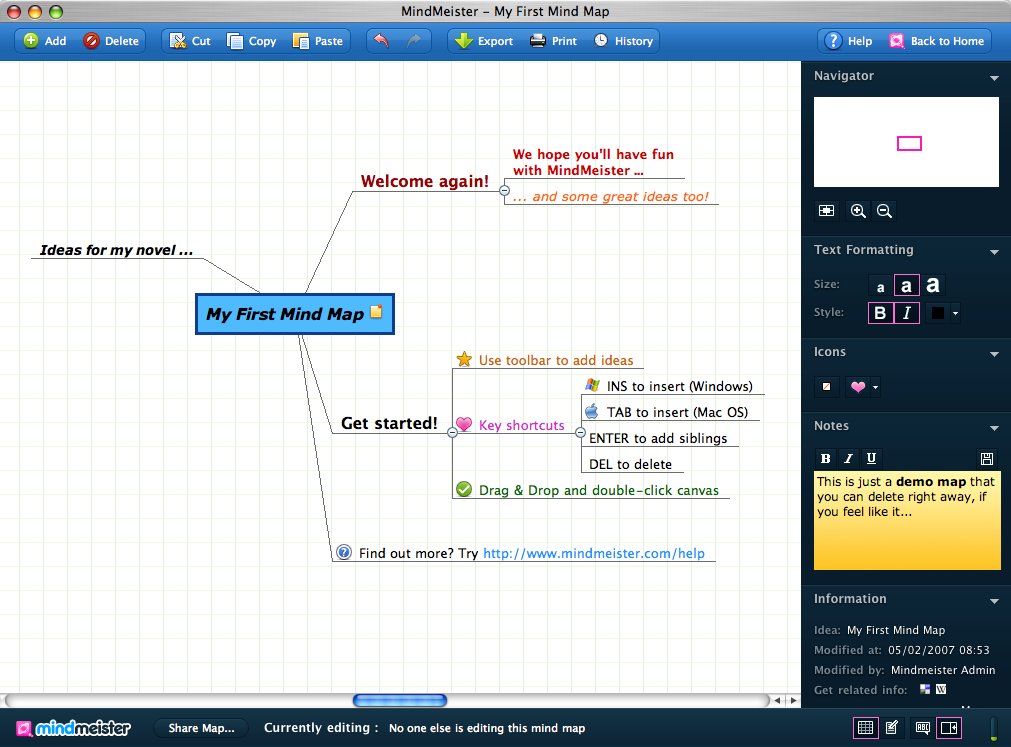Click the Paste toolbar button
Screen dimensions: 1011x747
click(318, 41)
